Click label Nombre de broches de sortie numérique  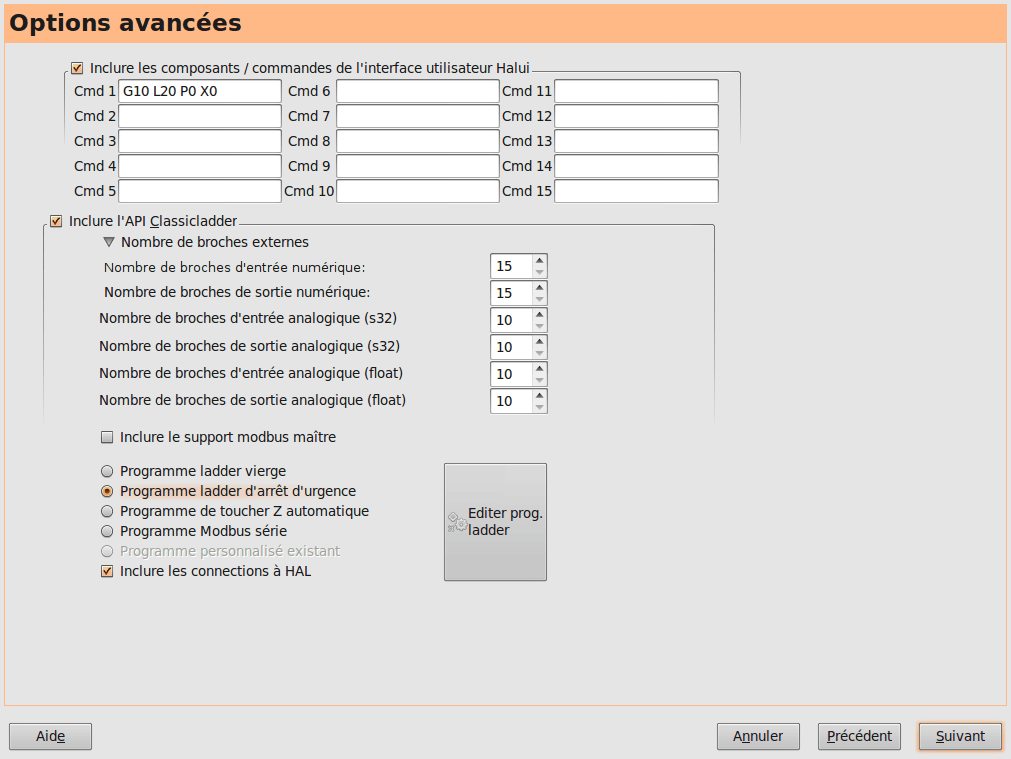[237, 293]
